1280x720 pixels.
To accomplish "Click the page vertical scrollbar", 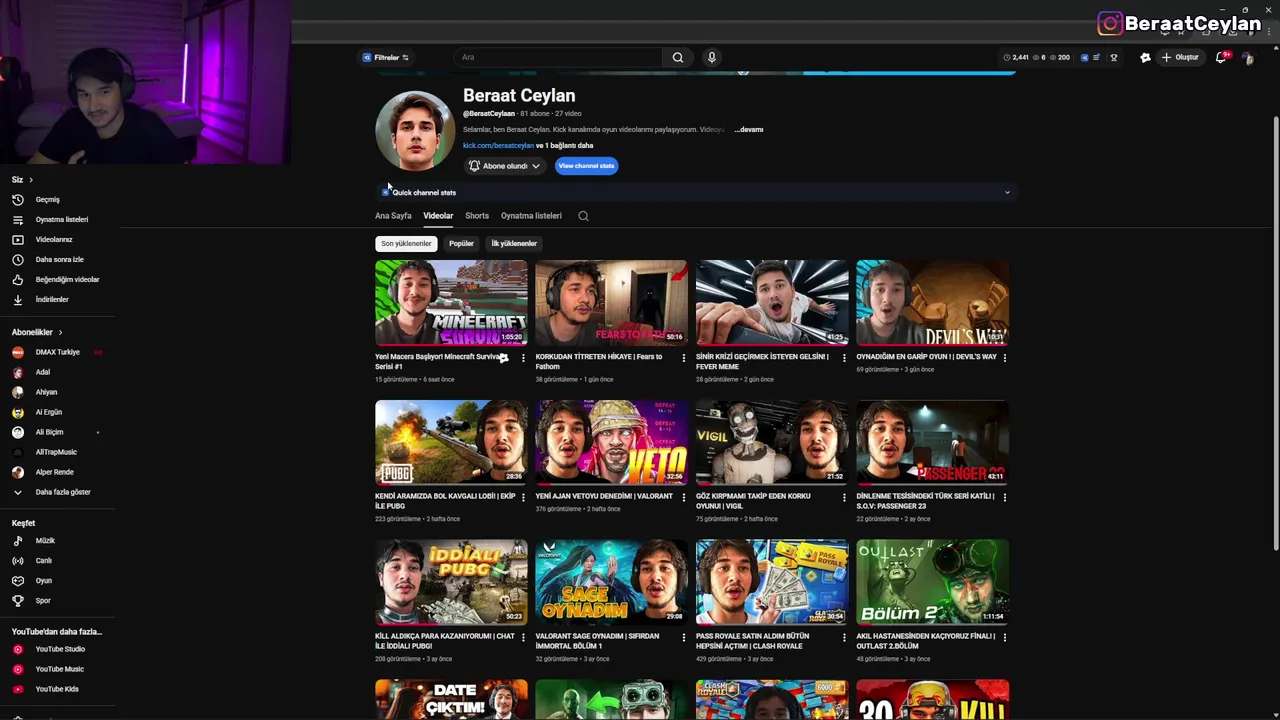I will coord(1275,333).
